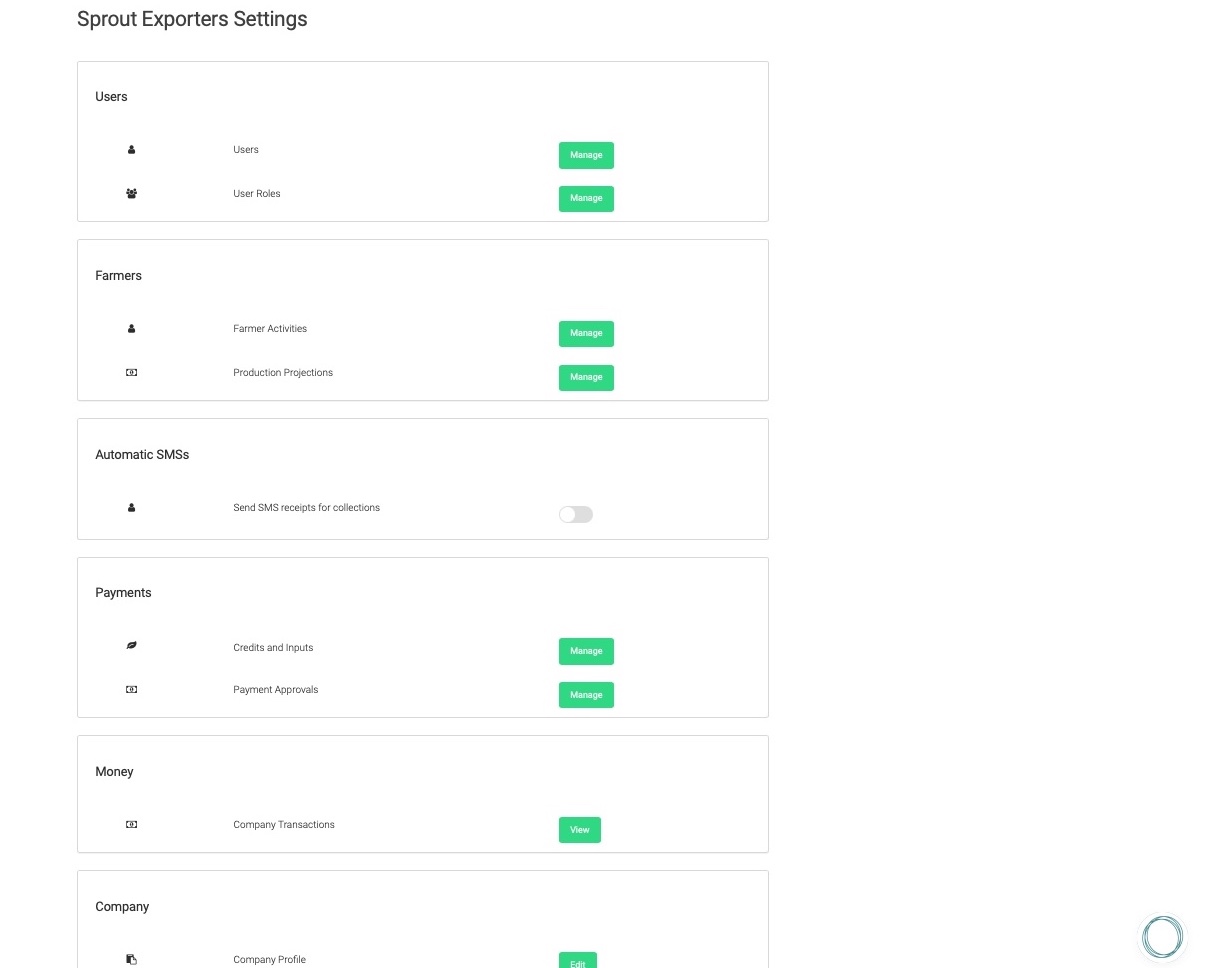Manage User Roles settings
1207x968 pixels.
click(x=586, y=199)
